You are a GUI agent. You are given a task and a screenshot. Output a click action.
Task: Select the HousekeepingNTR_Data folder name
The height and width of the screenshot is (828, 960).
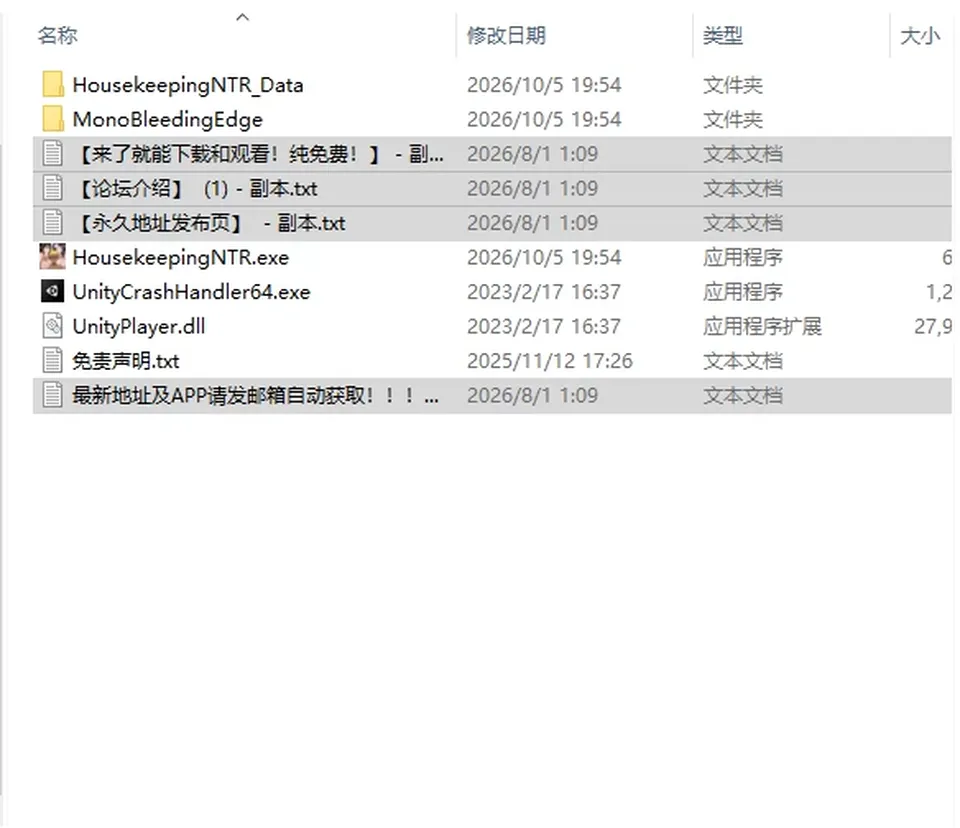188,85
